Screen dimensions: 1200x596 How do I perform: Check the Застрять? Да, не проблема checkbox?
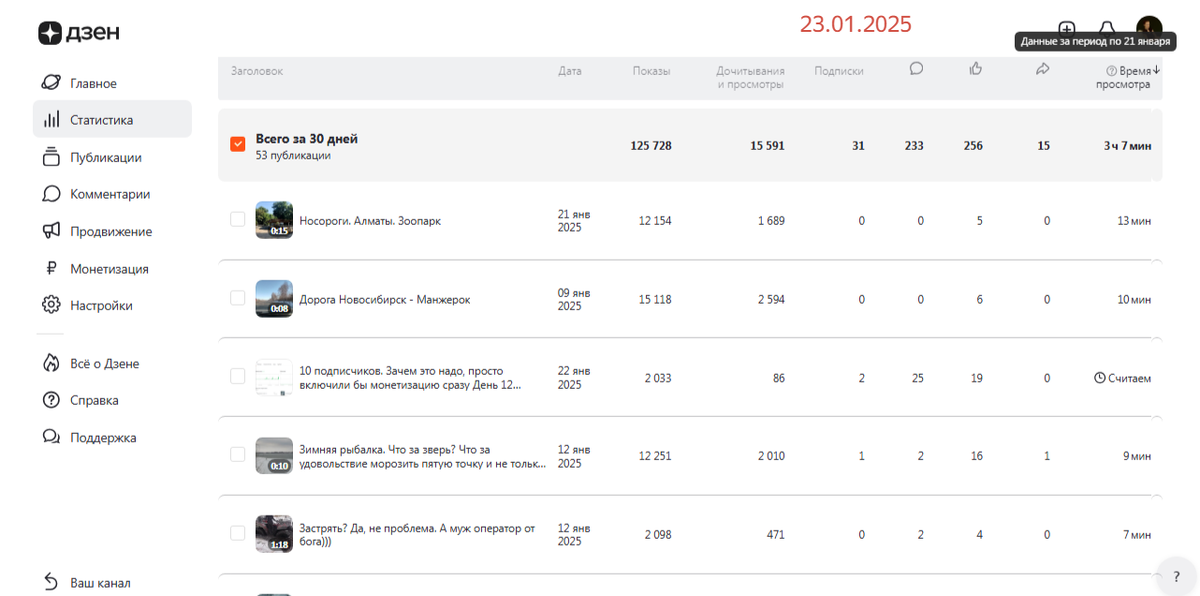click(238, 533)
